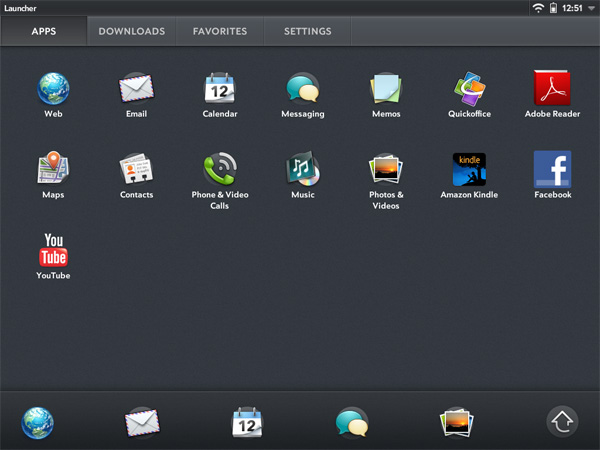Open the Music app
600x450 pixels.
coord(303,169)
